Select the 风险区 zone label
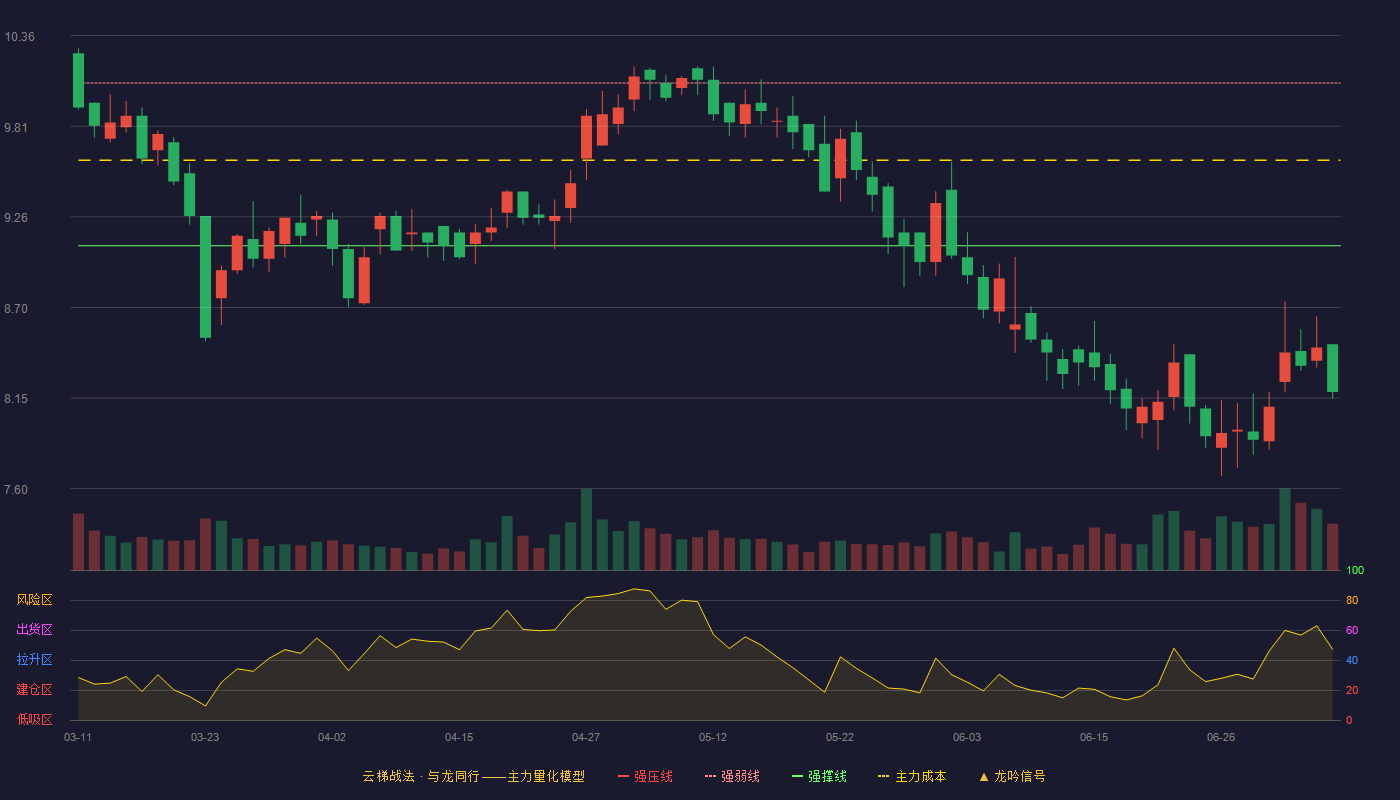Screen dimensions: 1400x800 coord(34,600)
